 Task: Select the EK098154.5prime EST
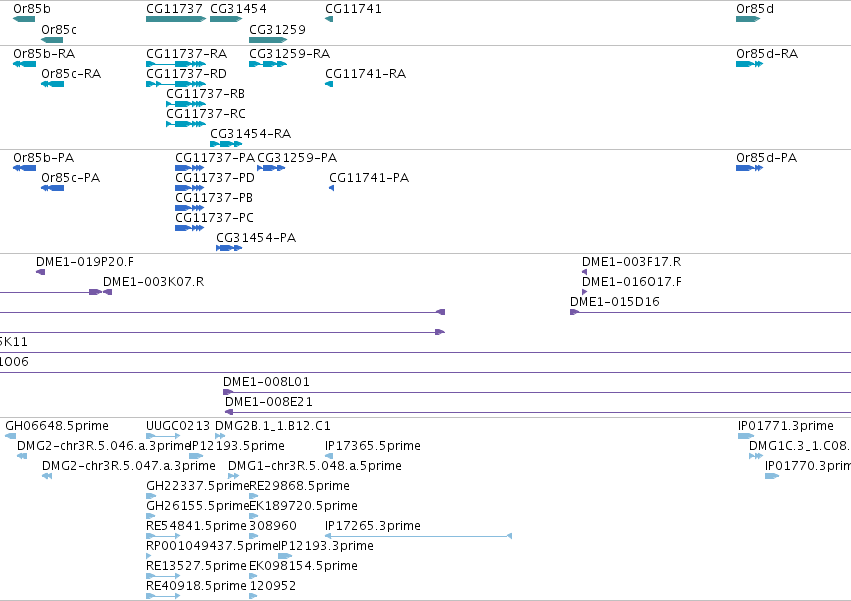tap(253, 577)
